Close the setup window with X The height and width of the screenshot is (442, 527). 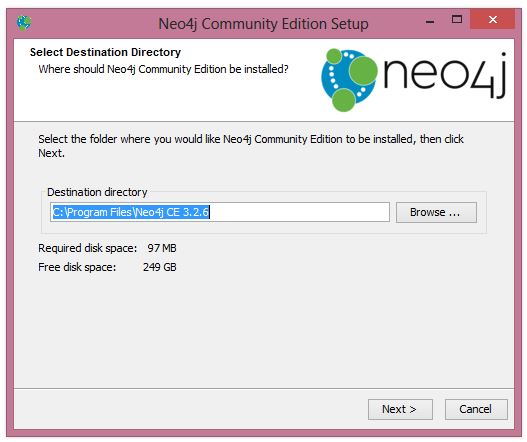492,19
